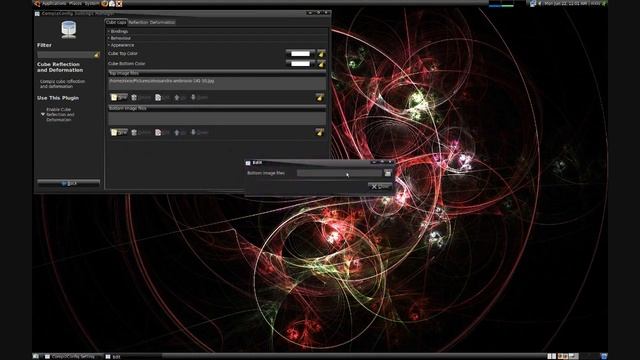Clear the Filter field with broom icon
This screenshot has height=360, width=640.
click(97, 54)
